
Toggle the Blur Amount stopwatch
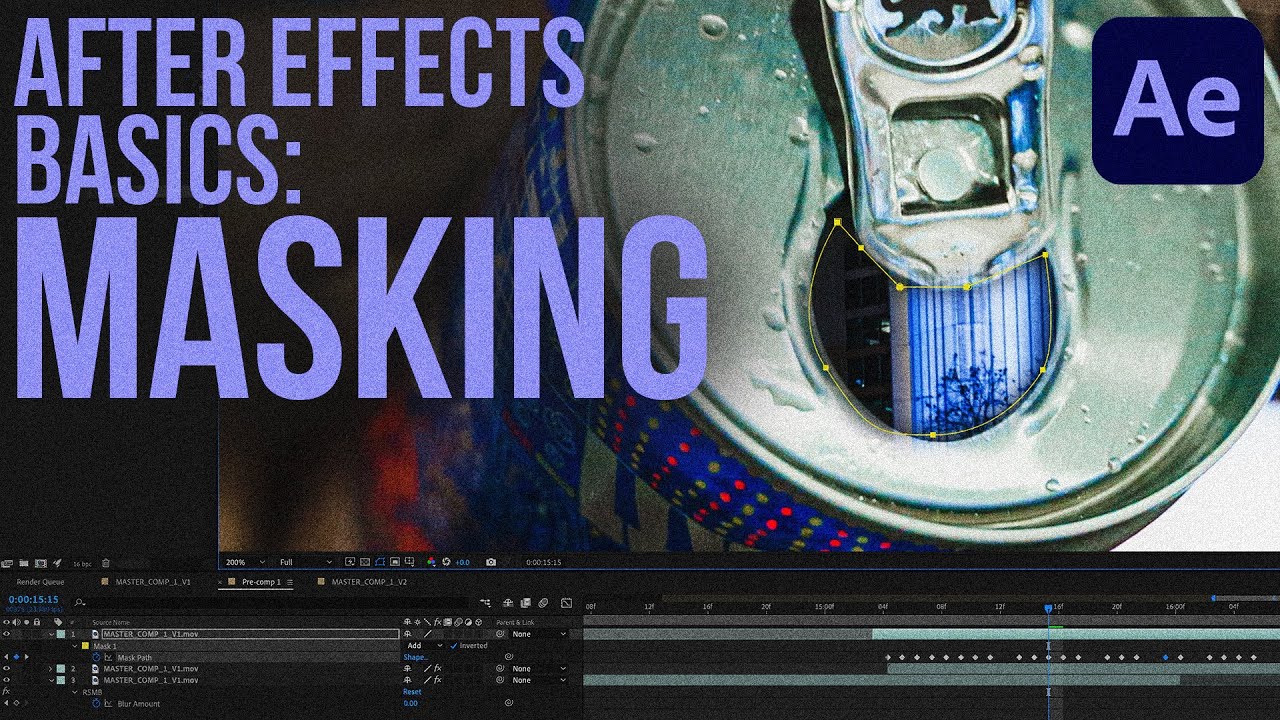point(96,703)
